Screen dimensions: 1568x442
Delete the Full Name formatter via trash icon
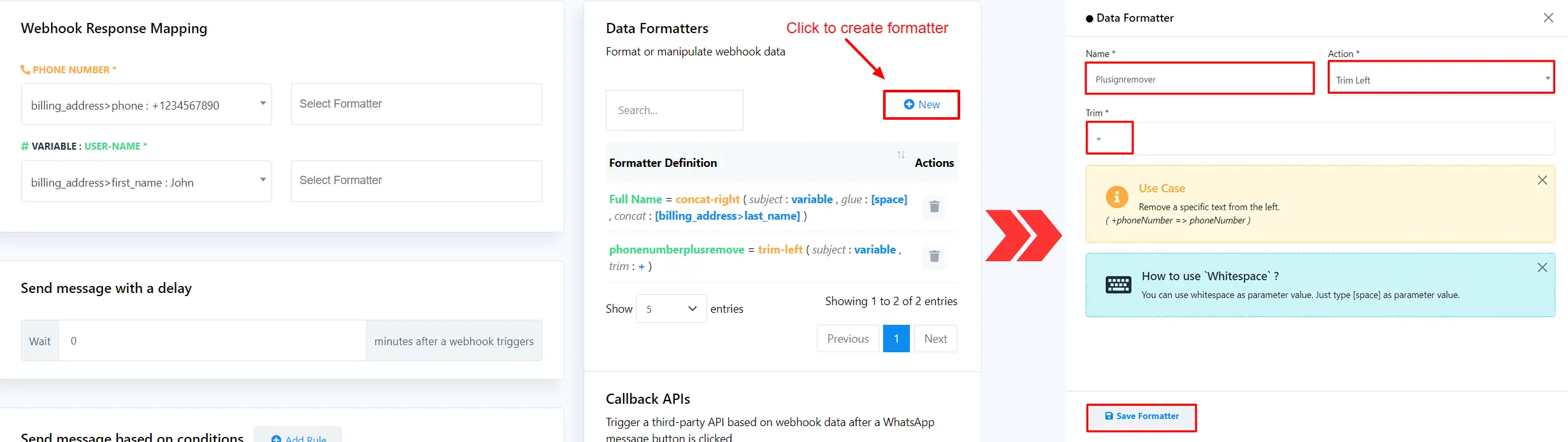pos(934,206)
